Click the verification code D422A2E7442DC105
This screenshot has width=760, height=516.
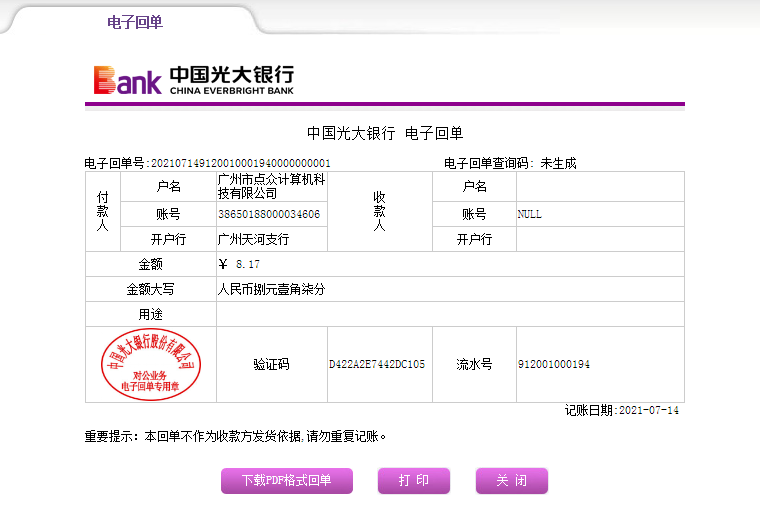[377, 364]
